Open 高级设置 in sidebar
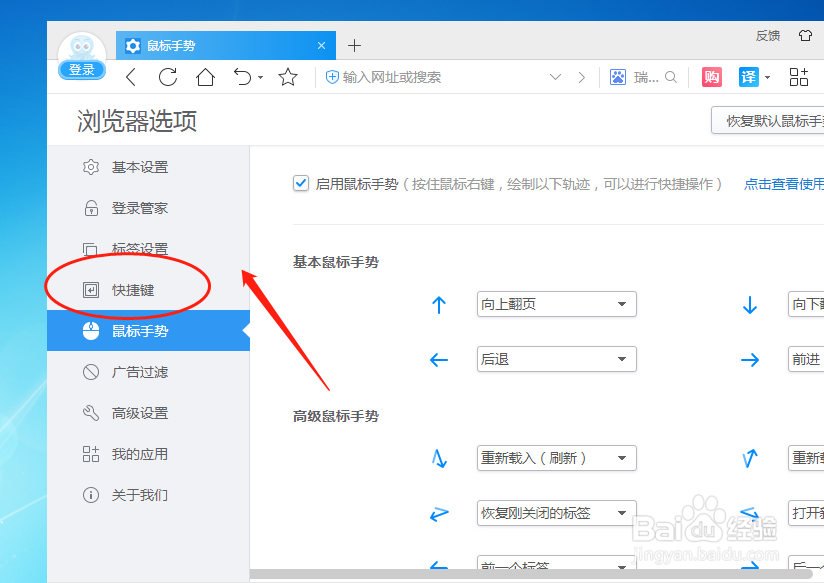The height and width of the screenshot is (583, 824). [148, 413]
